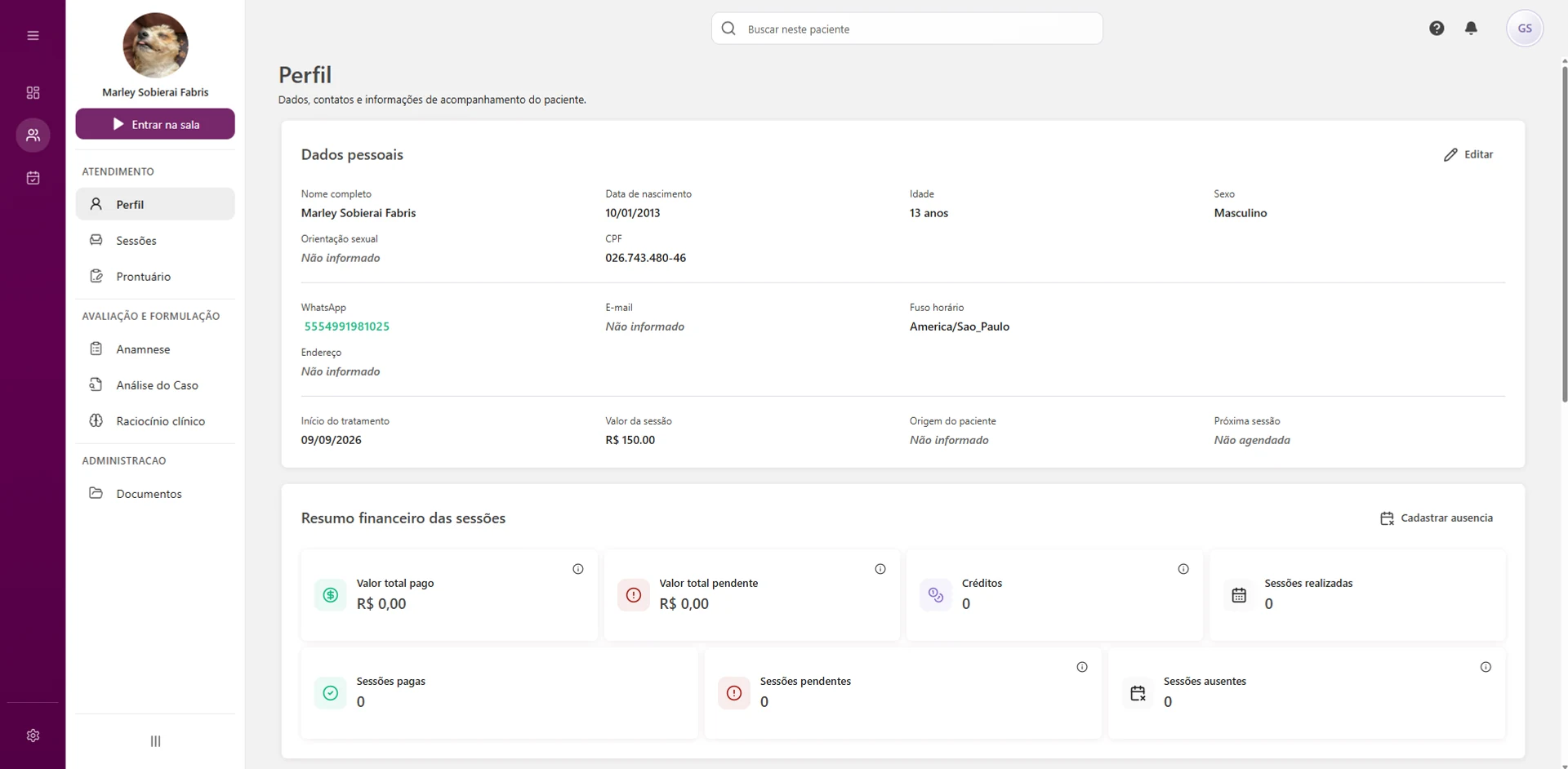This screenshot has width=1568, height=769.
Task: Click birth date 10/01/2013
Action: click(x=632, y=213)
